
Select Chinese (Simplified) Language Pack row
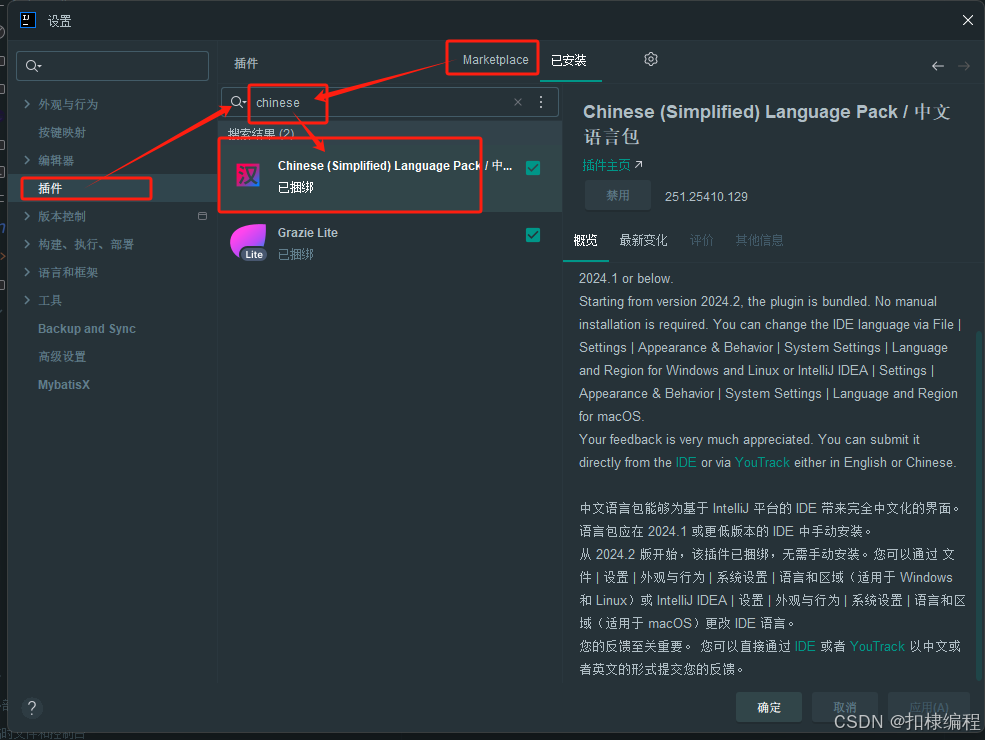[x=389, y=176]
